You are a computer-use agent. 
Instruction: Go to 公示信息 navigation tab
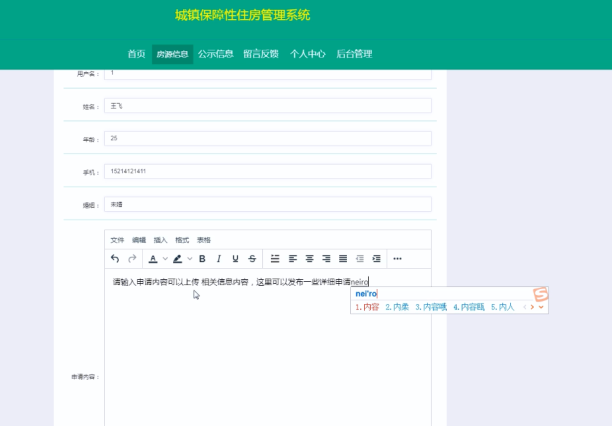tap(216, 54)
